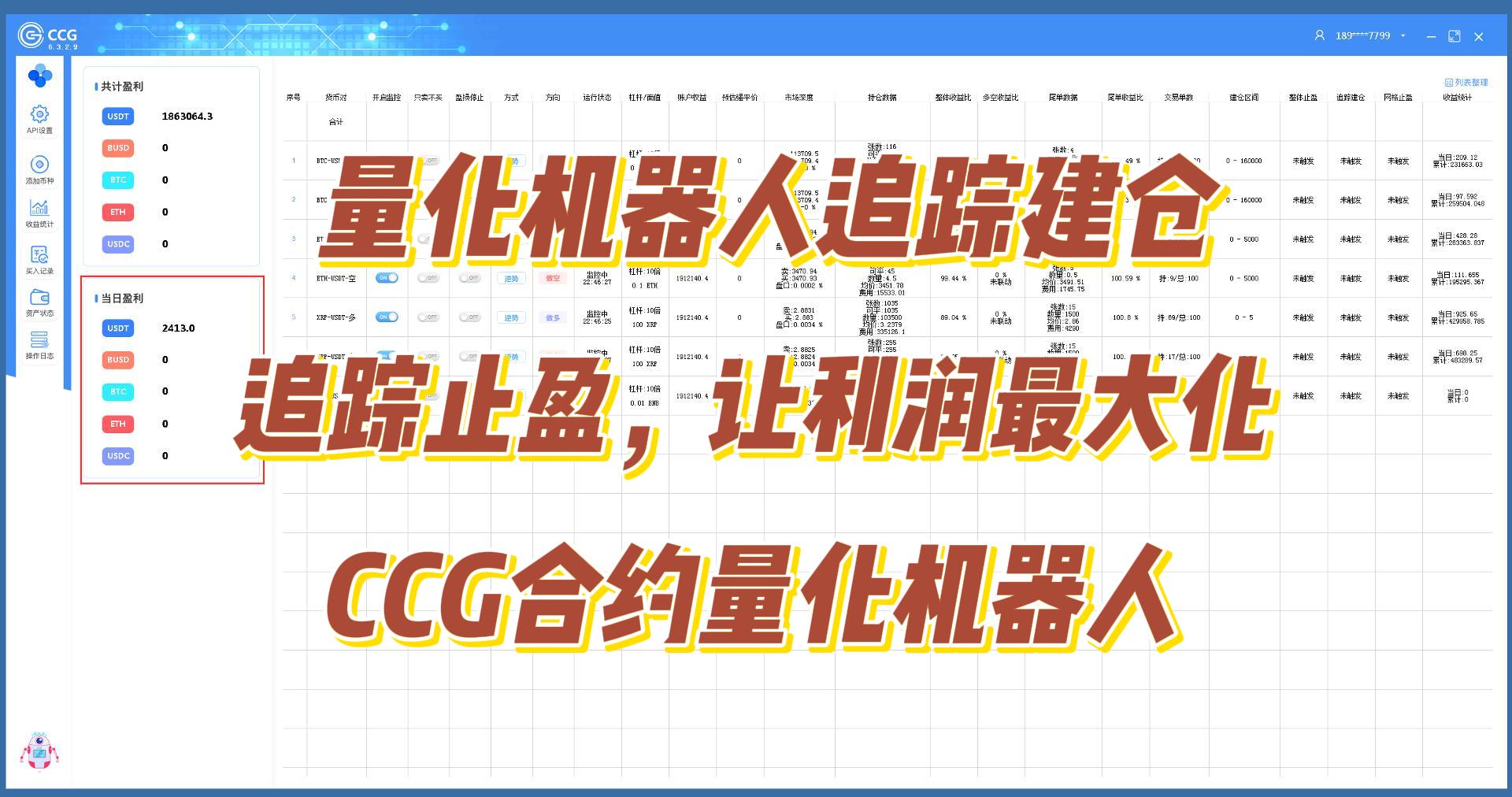Select the ETH-USDT-空 currency pair cell
Screen dimensions: 1512x797
tap(336, 279)
